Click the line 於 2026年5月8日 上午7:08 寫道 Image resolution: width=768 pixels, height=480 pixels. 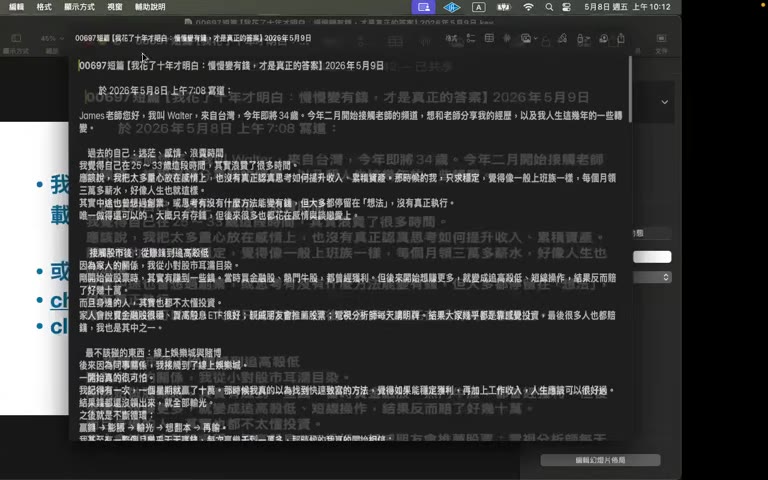pyautogui.click(x=165, y=91)
